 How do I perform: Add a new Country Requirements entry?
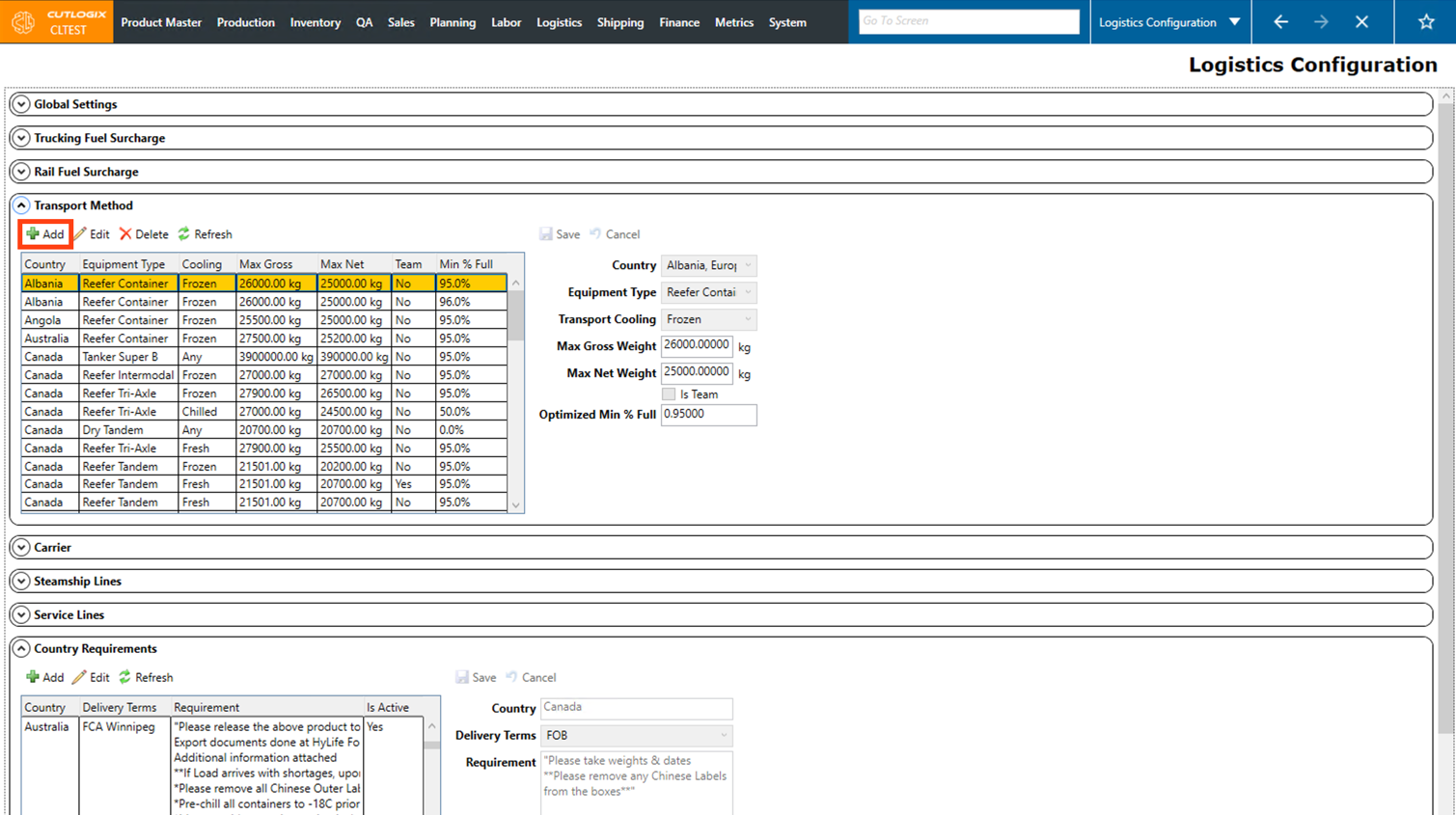pos(44,677)
